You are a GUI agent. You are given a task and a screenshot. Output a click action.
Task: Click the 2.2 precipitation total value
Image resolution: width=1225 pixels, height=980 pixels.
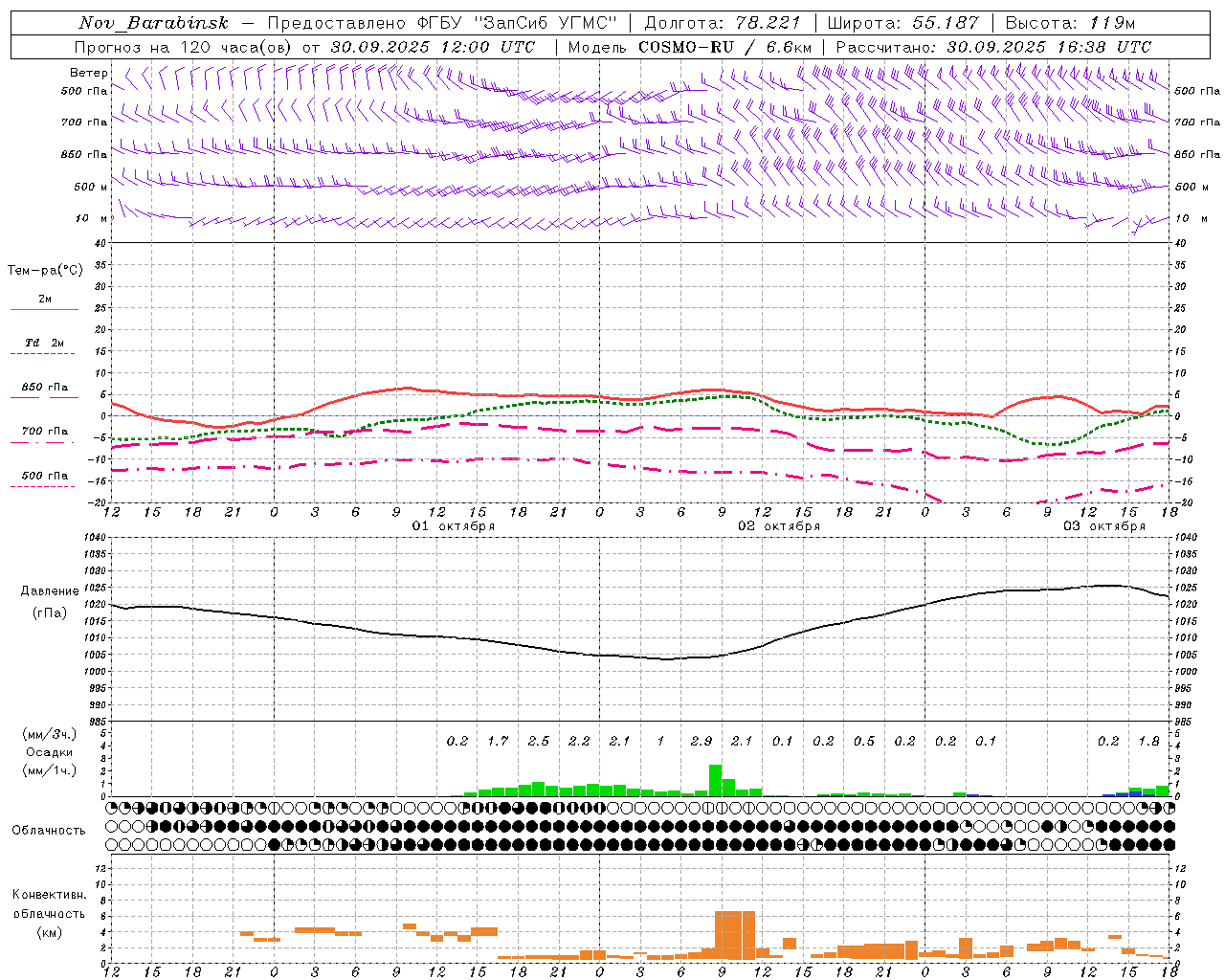[579, 741]
